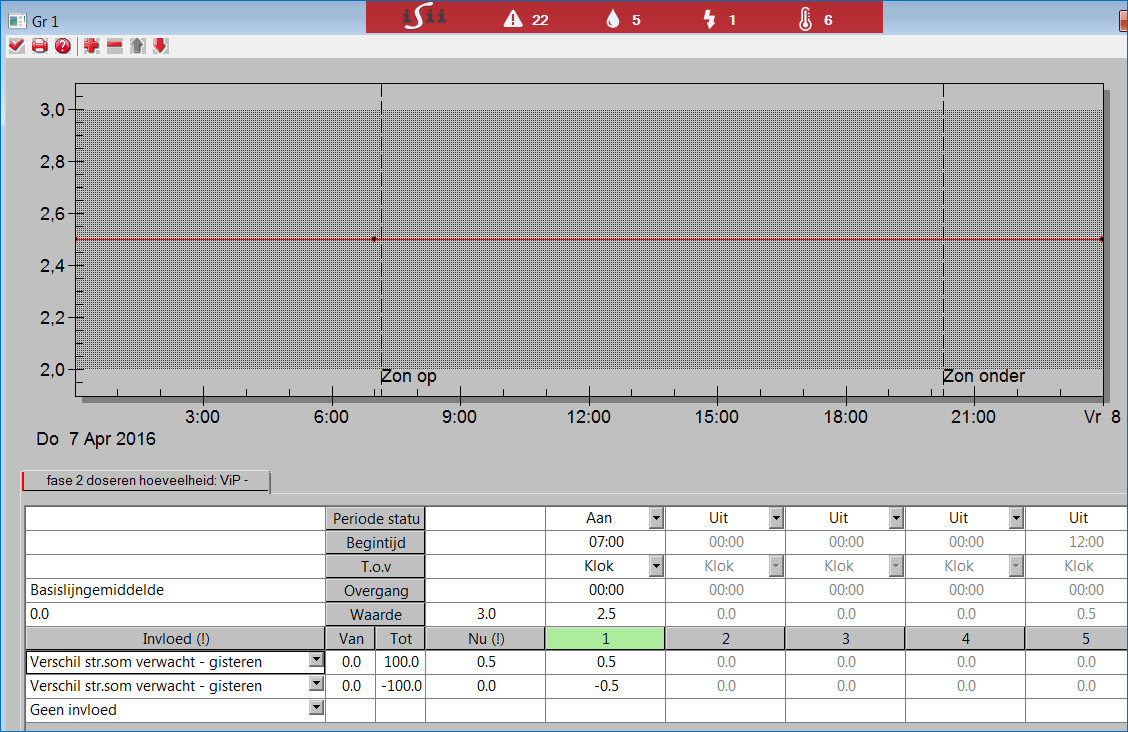Click the Vr 8 date label on the axis

[1102, 417]
